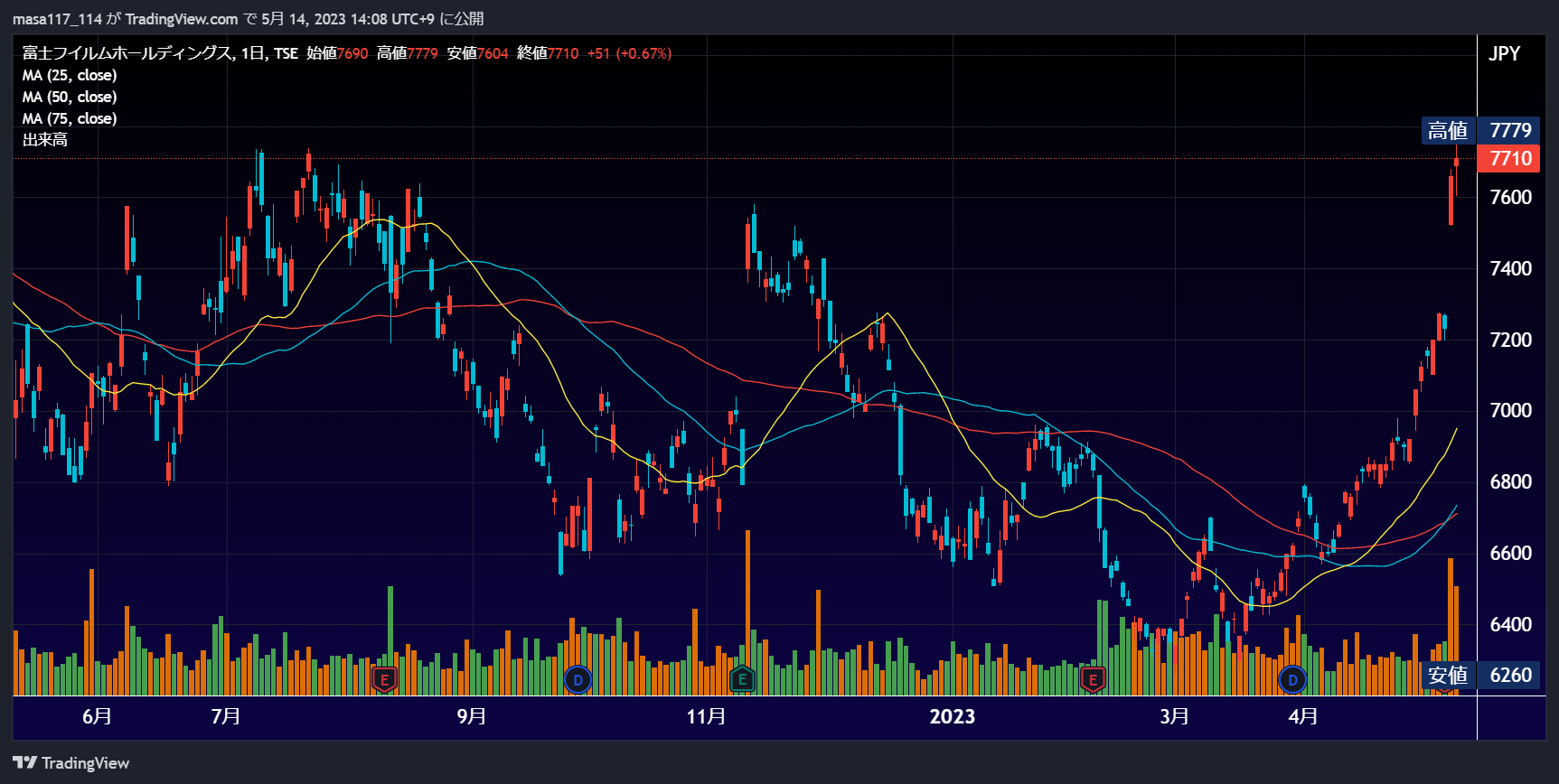
Task: Click the 始値 7690 open value
Action: [x=337, y=53]
